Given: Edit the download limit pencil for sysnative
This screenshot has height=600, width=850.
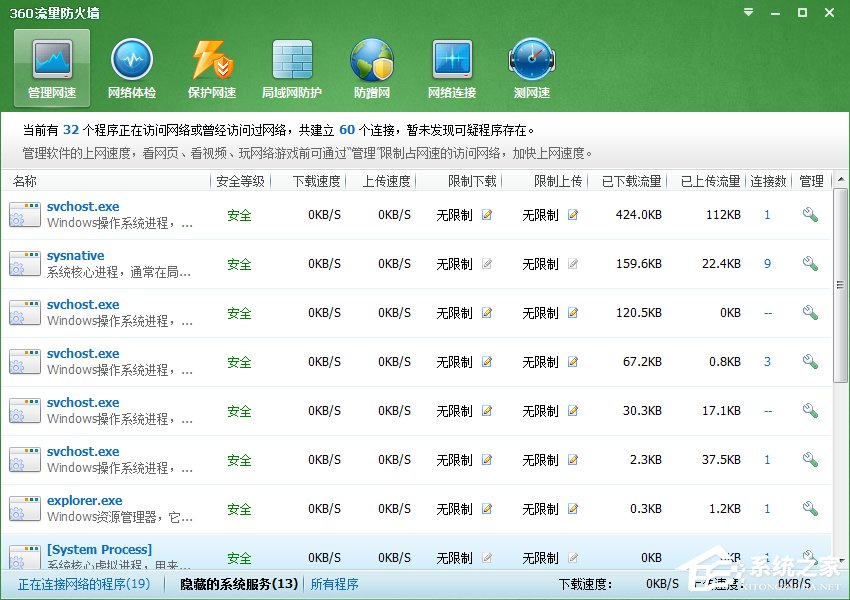Looking at the screenshot, I should pos(486,264).
